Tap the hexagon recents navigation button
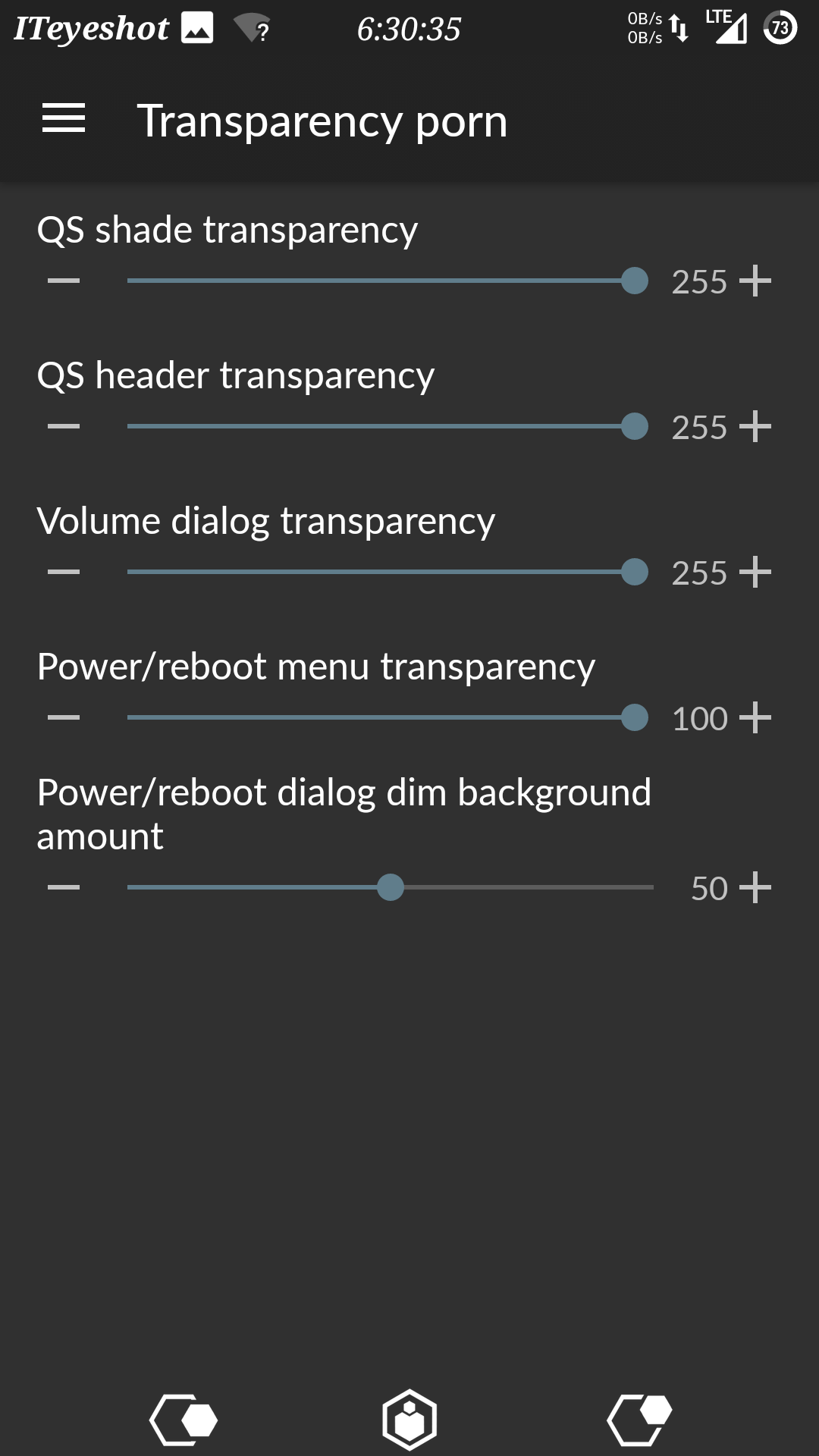Viewport: 819px width, 1456px height. (640, 1420)
